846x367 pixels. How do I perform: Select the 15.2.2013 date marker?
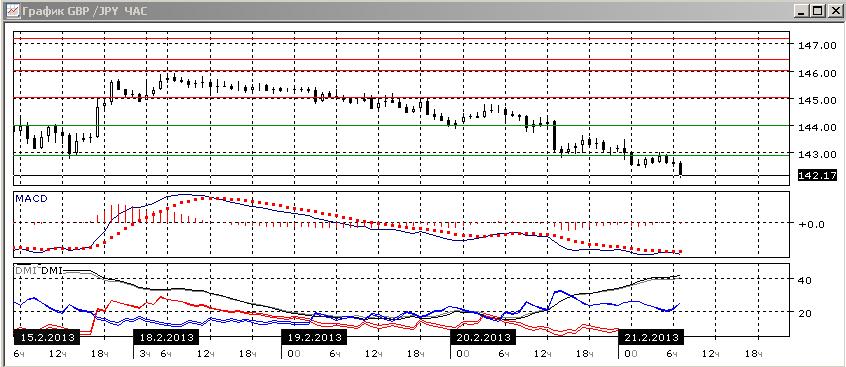click(x=46, y=337)
